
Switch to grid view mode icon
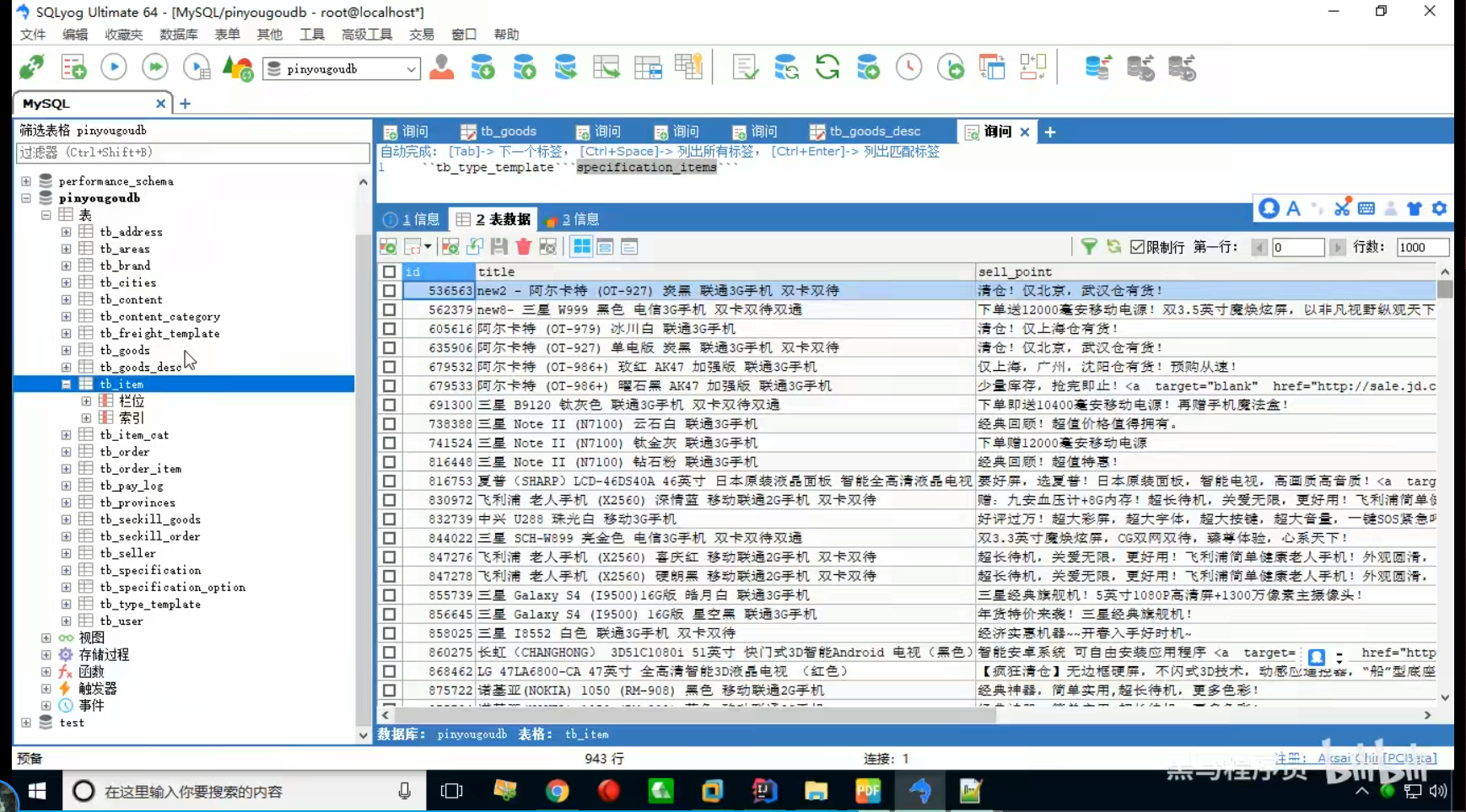click(x=582, y=246)
